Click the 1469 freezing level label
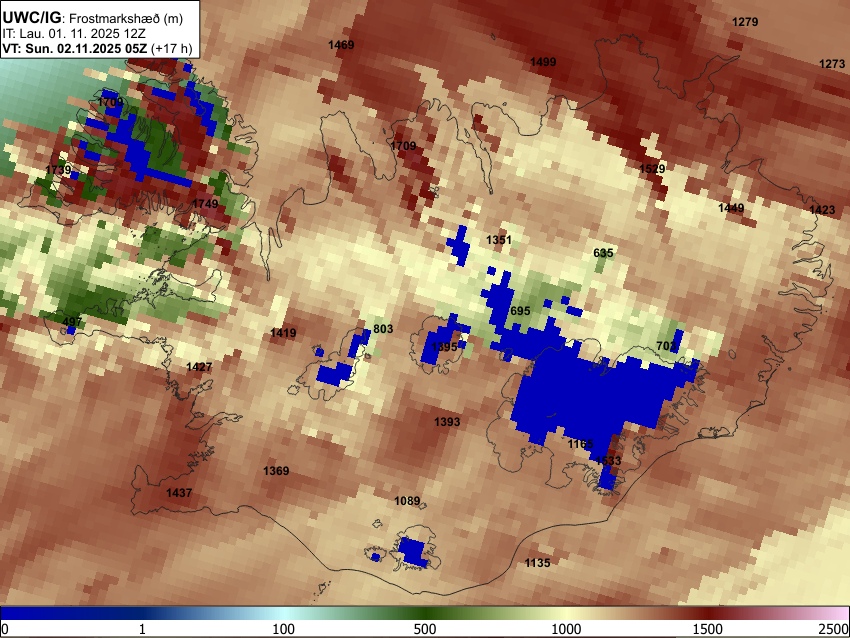850x638 pixels. click(341, 45)
